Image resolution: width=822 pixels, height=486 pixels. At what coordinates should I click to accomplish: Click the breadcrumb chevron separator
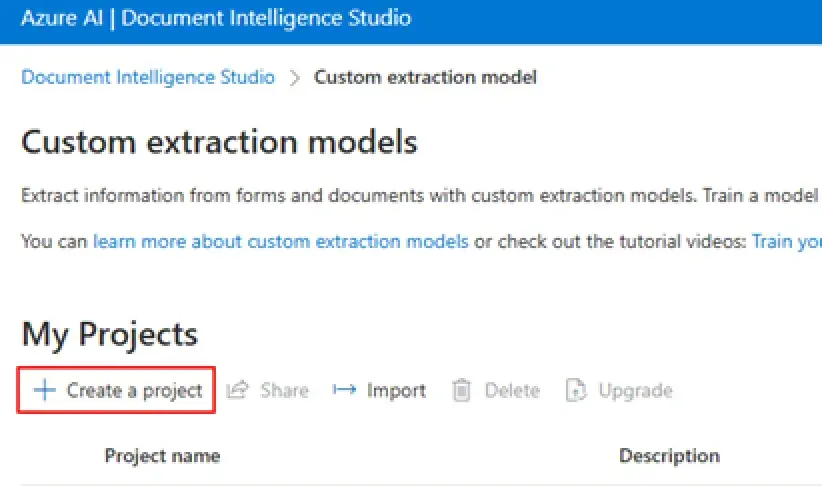pyautogui.click(x=295, y=78)
